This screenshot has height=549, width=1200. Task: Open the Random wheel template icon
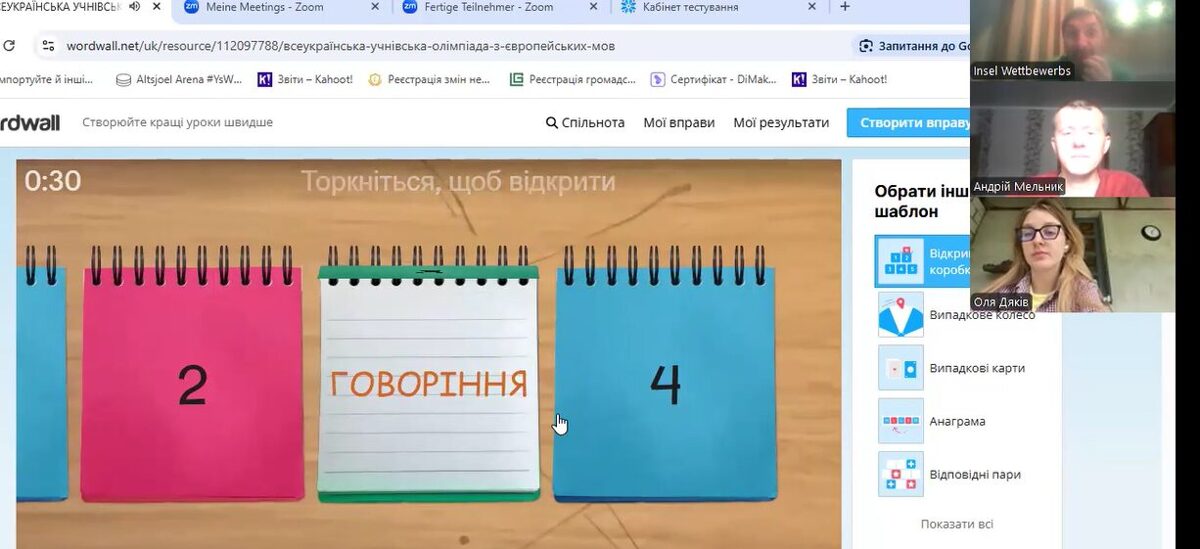[901, 314]
